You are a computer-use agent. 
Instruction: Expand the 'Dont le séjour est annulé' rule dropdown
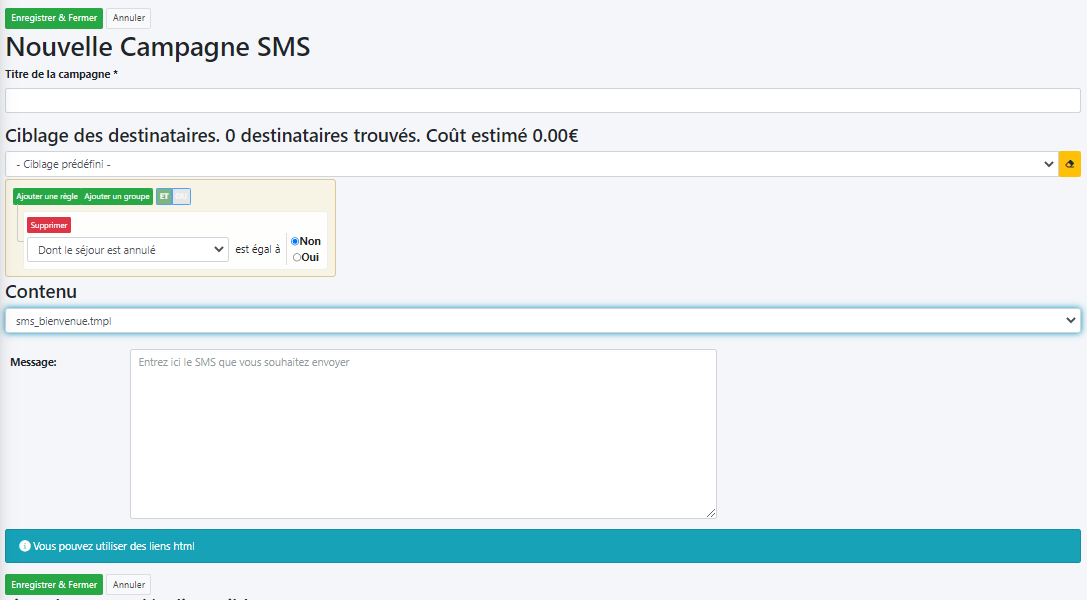coord(127,250)
